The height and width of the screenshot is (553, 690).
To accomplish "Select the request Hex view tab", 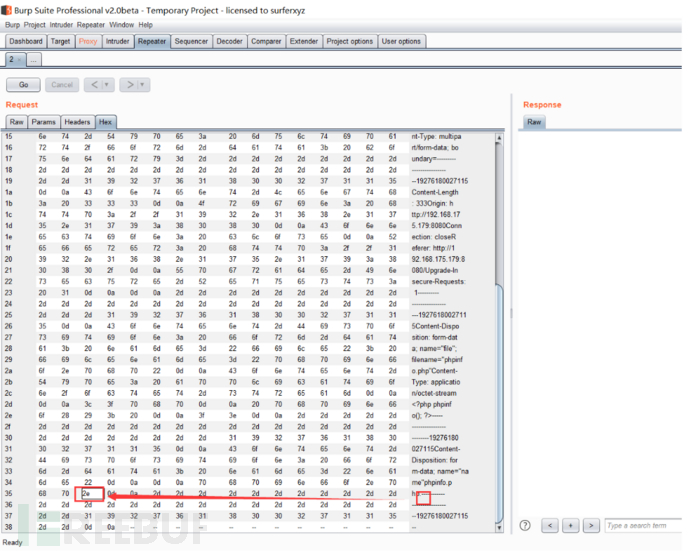I will pos(105,122).
